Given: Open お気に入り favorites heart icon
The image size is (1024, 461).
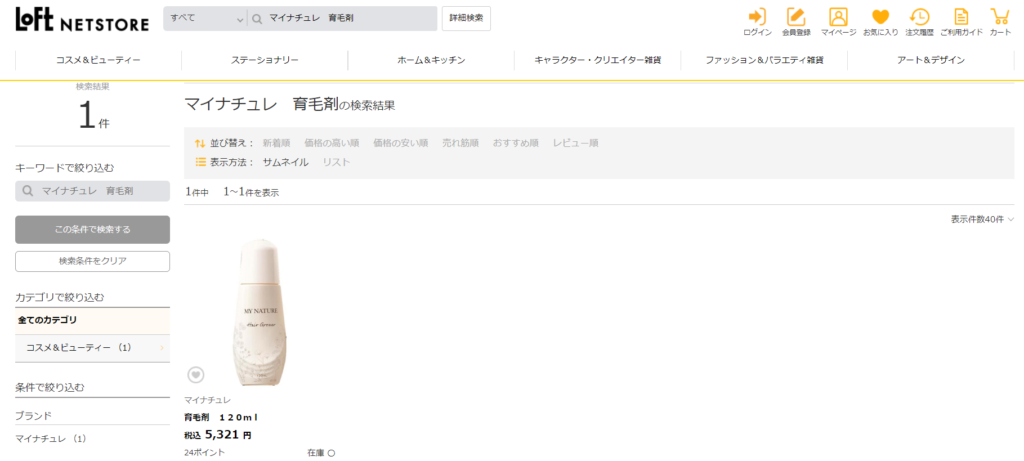Looking at the screenshot, I should [880, 22].
